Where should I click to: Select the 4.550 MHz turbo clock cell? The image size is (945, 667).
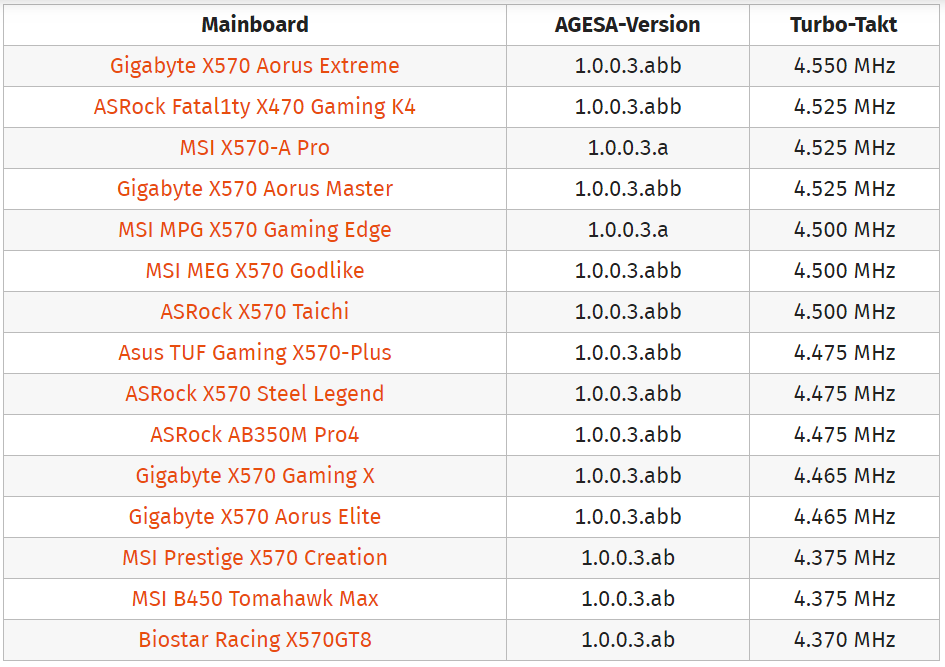844,66
